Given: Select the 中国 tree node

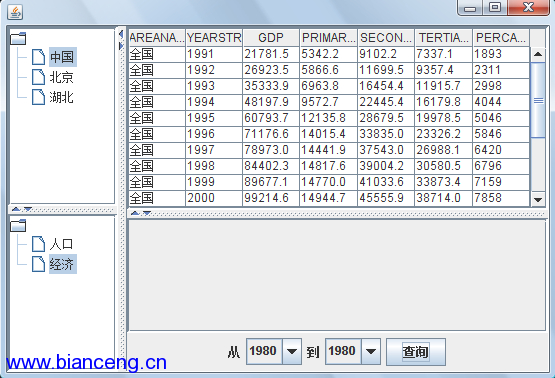Looking at the screenshot, I should 63,57.
